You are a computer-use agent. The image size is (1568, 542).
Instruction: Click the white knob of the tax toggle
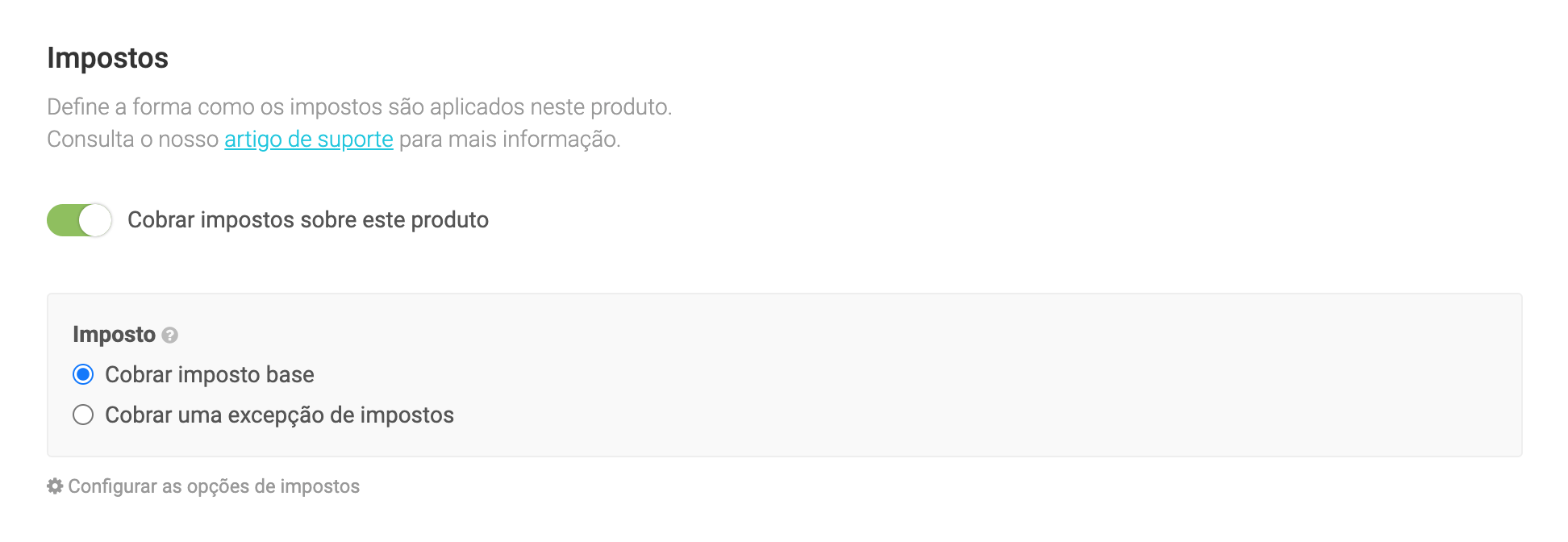[95, 220]
